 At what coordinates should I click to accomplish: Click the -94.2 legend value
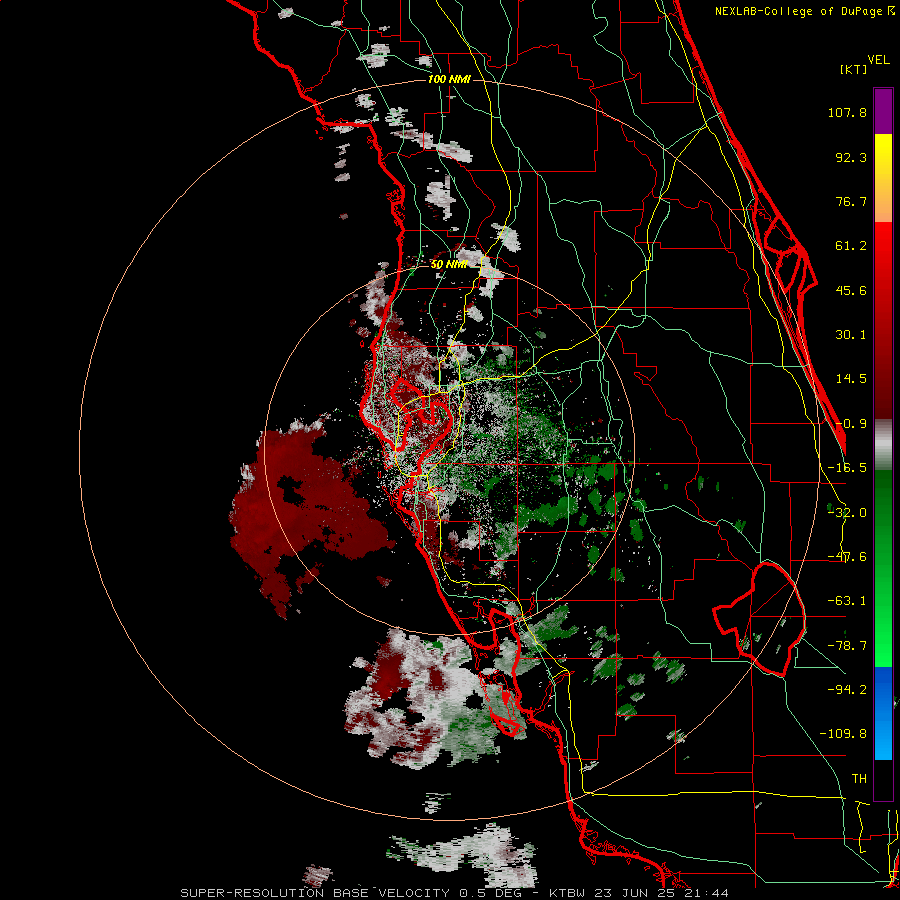847,690
